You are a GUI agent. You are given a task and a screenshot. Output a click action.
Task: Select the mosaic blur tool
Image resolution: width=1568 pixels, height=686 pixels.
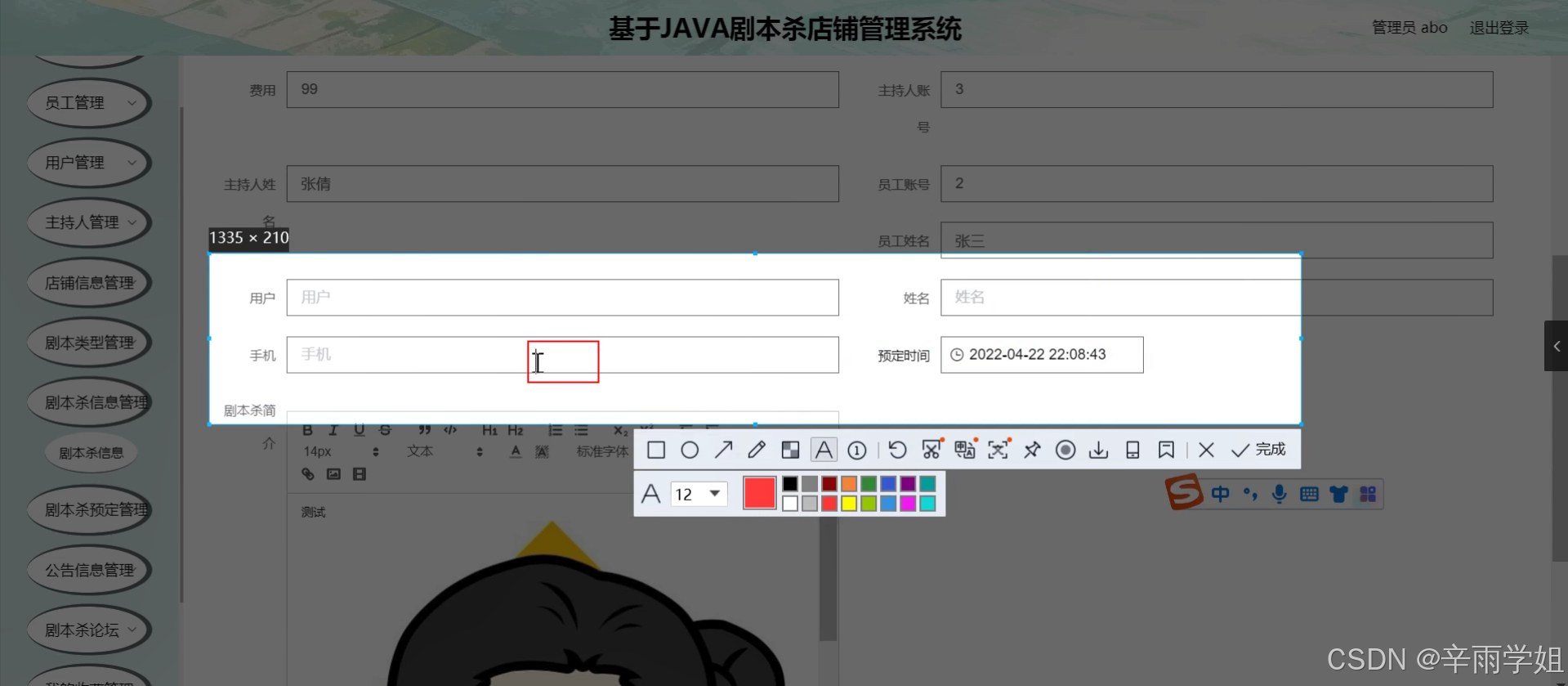click(790, 450)
